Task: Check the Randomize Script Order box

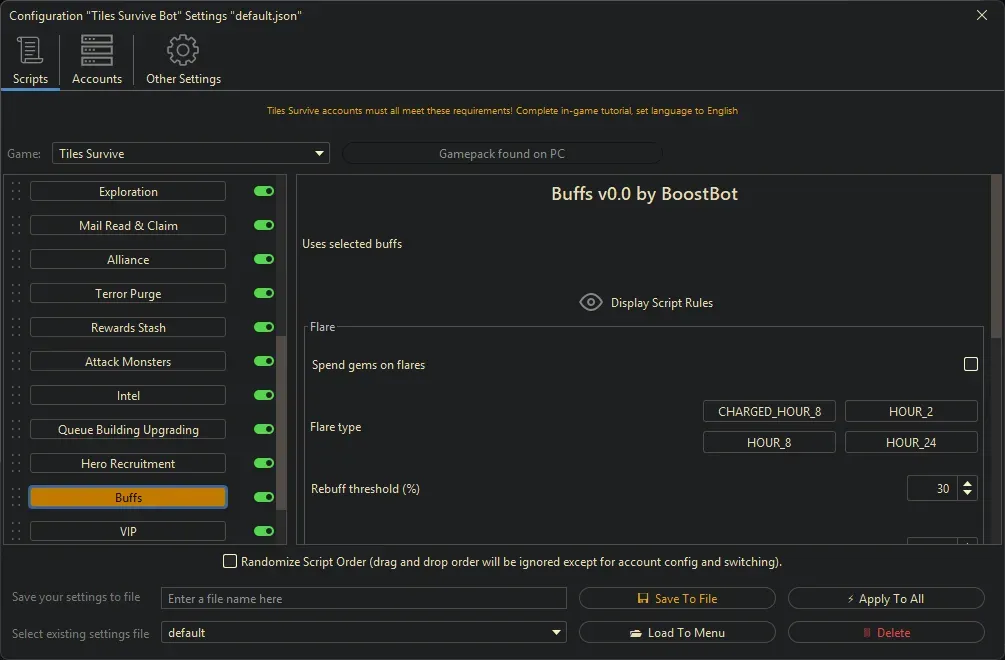Action: click(x=230, y=562)
